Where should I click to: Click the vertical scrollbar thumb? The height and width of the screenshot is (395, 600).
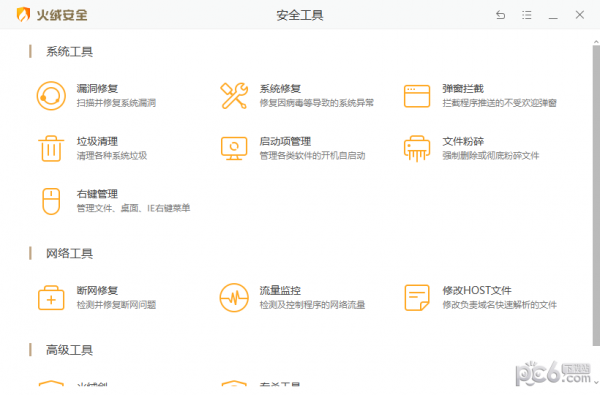pyautogui.click(x=596, y=195)
